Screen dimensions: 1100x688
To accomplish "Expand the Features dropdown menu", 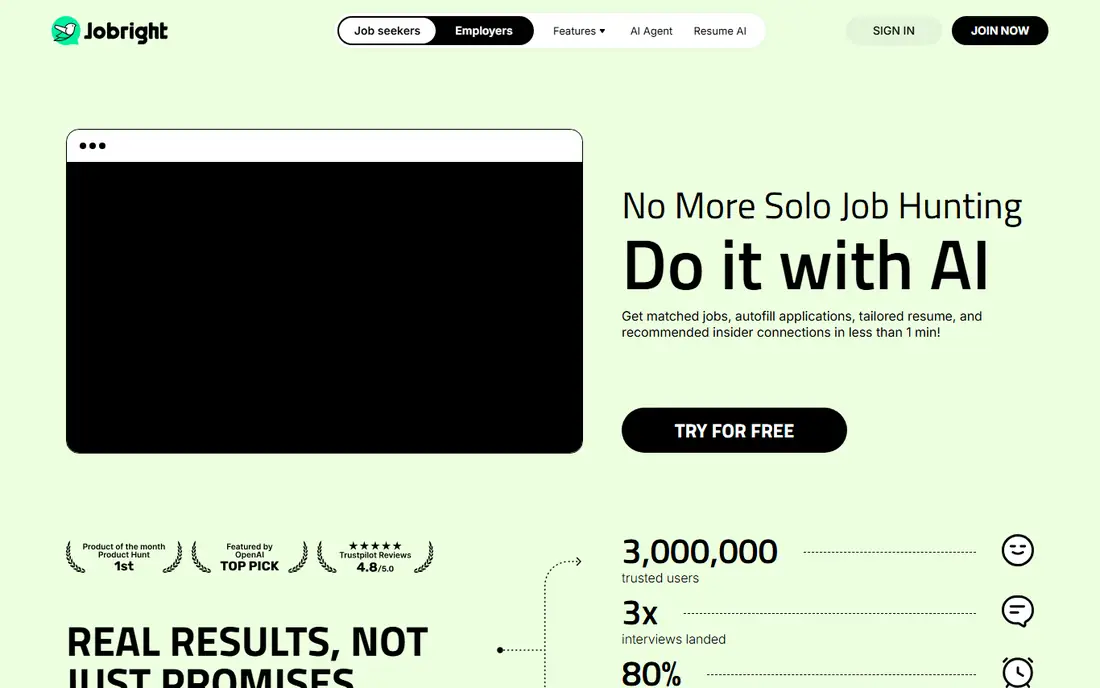I will 579,31.
